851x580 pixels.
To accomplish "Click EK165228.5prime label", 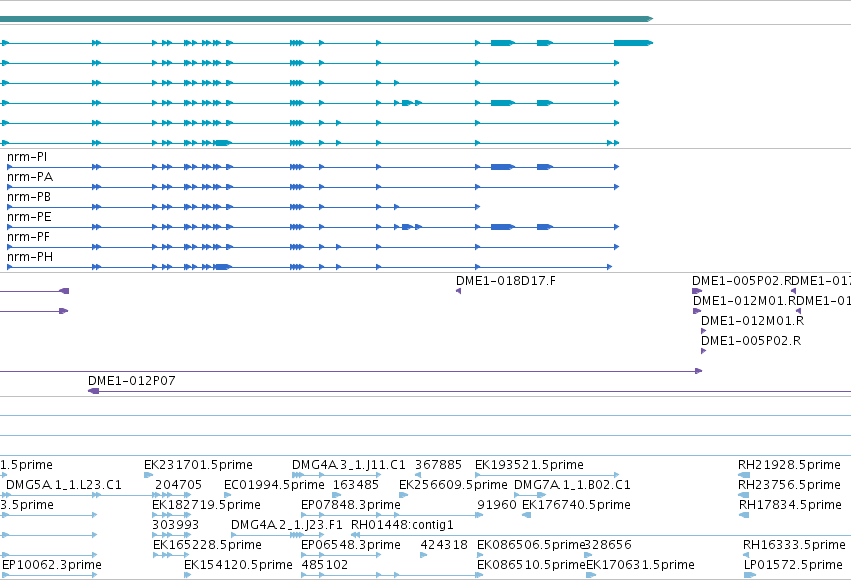I will [207, 545].
